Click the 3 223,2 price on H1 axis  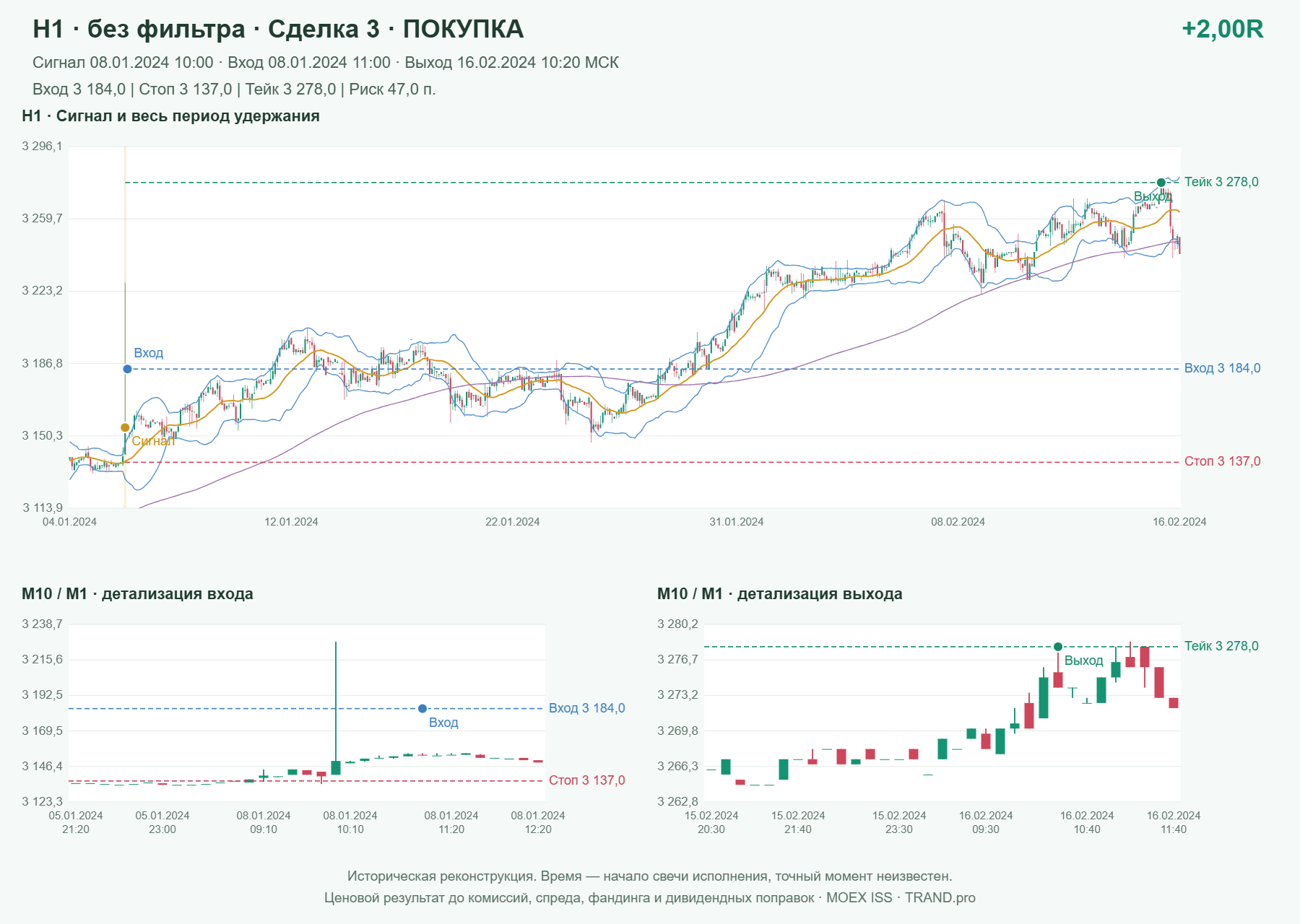[x=42, y=291]
